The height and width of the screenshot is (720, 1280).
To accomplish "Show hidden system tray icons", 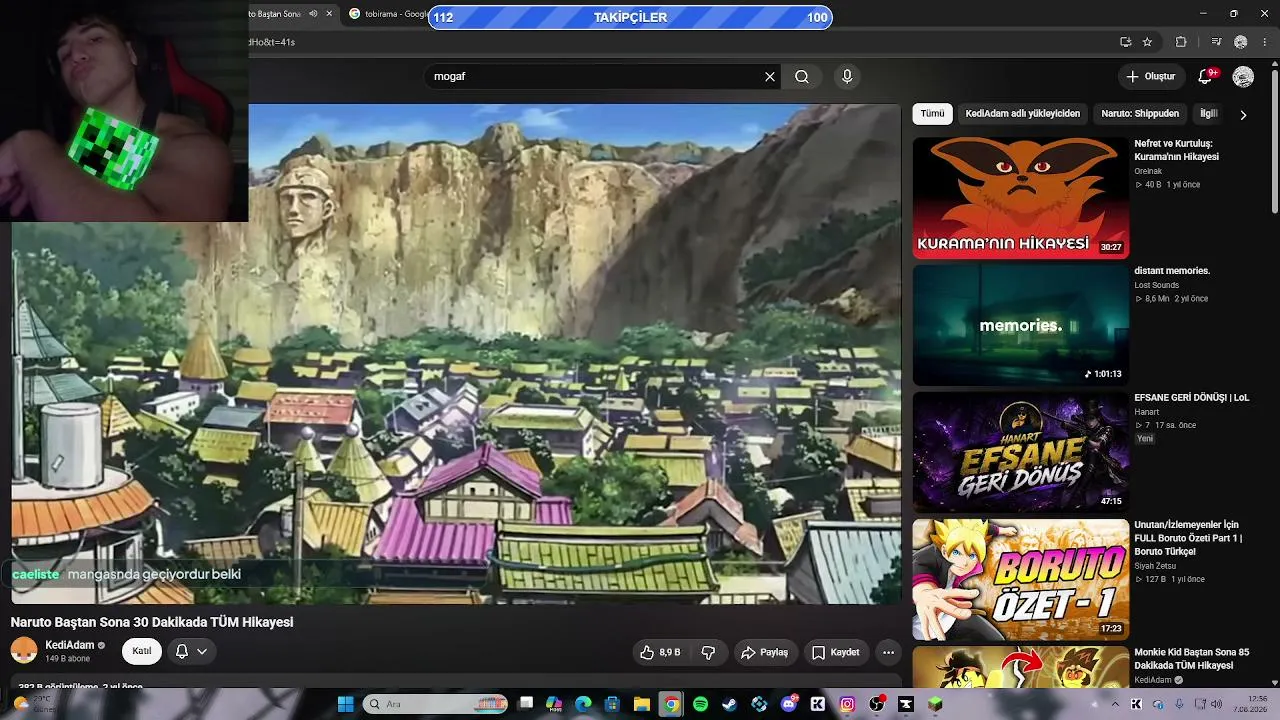I will coord(1116,704).
